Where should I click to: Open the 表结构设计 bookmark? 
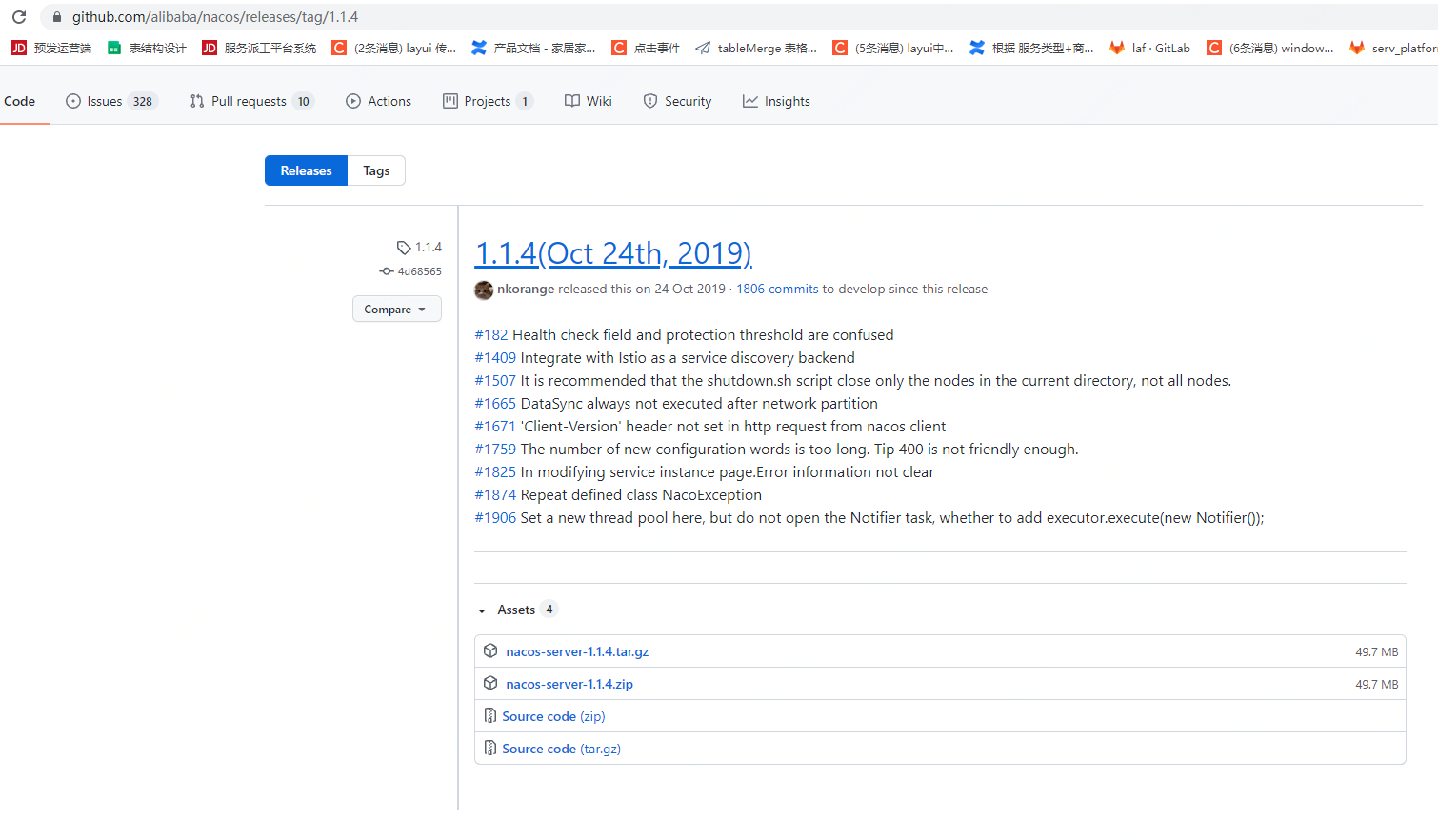pyautogui.click(x=147, y=48)
